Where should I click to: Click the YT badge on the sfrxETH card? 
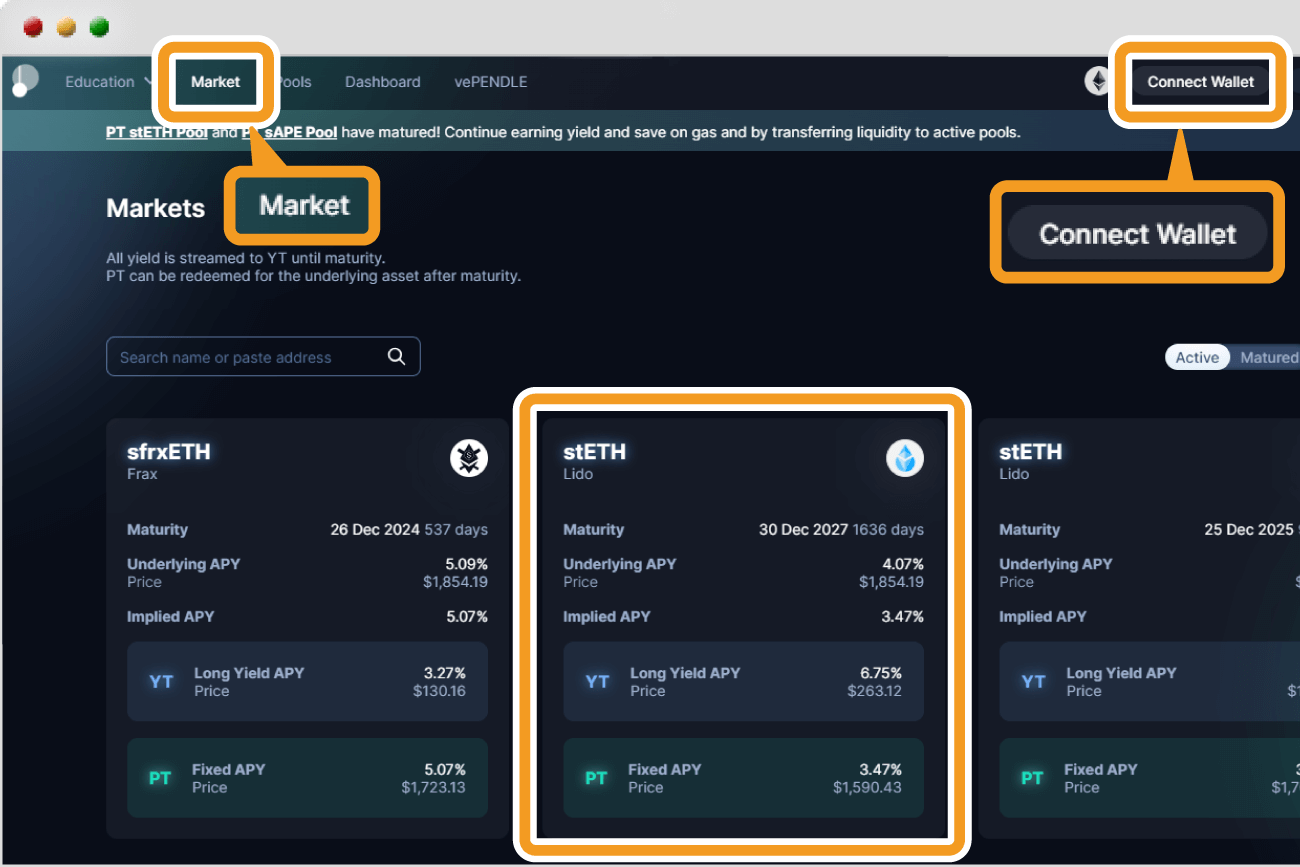[161, 682]
